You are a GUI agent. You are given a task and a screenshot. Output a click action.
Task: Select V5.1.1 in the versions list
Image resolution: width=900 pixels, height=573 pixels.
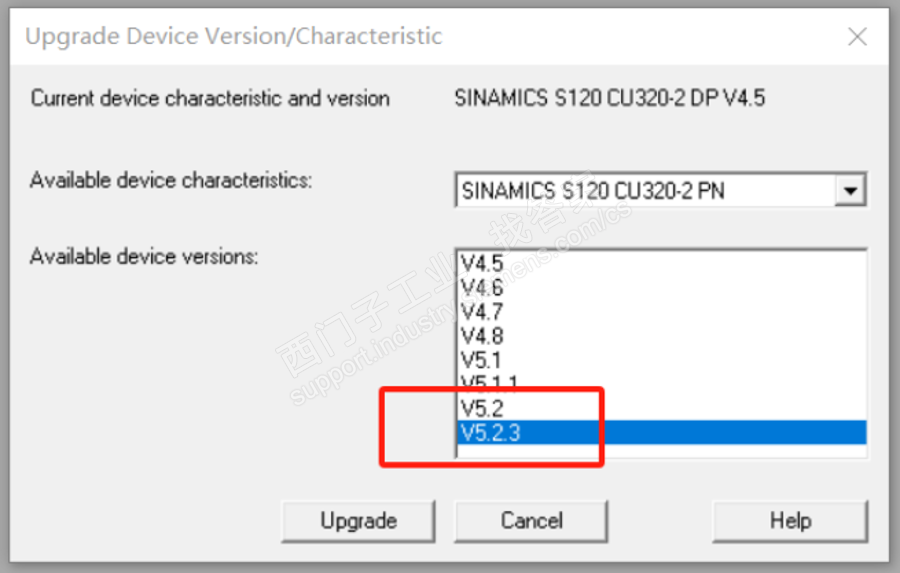[488, 382]
